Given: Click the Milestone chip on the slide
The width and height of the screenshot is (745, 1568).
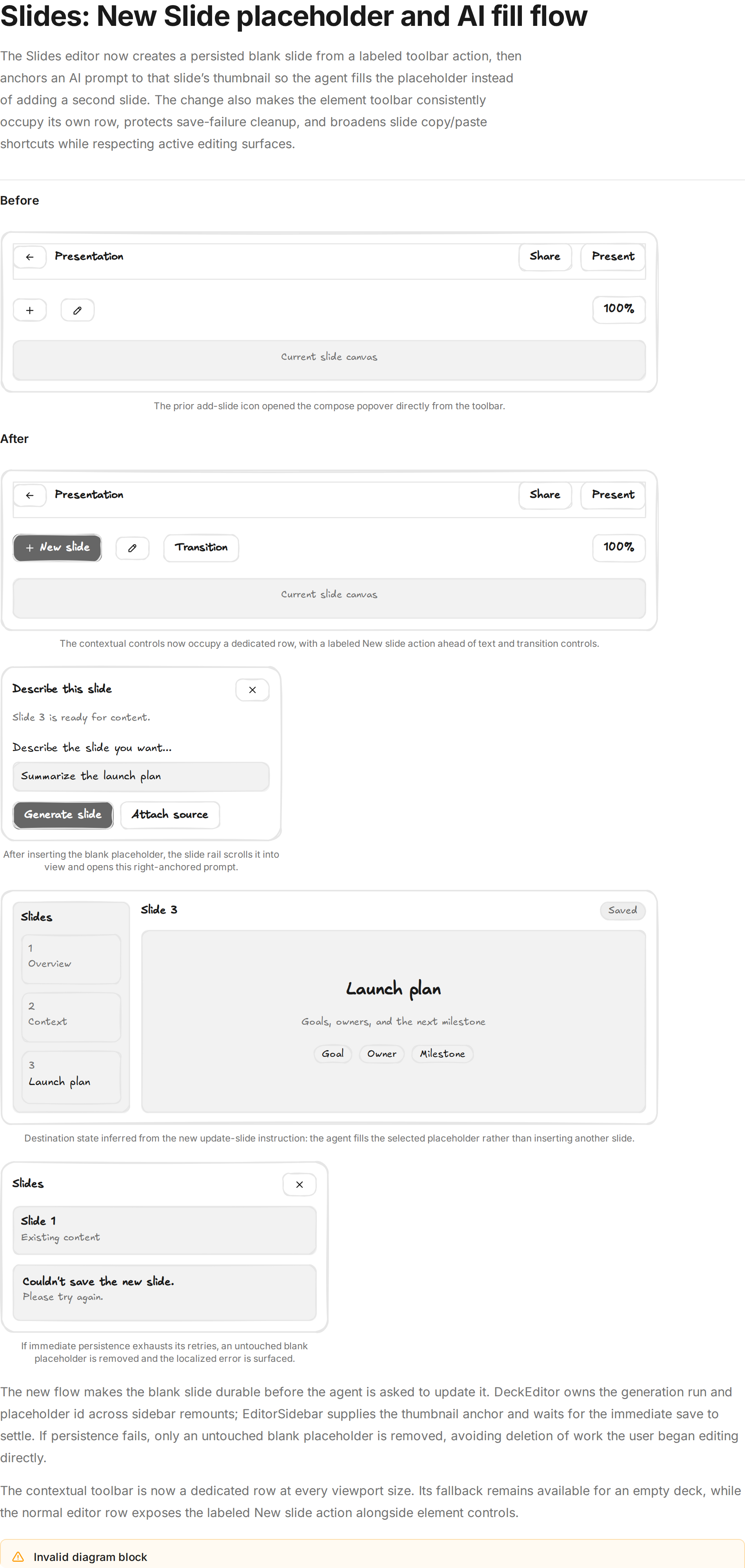Looking at the screenshot, I should click(x=443, y=1054).
